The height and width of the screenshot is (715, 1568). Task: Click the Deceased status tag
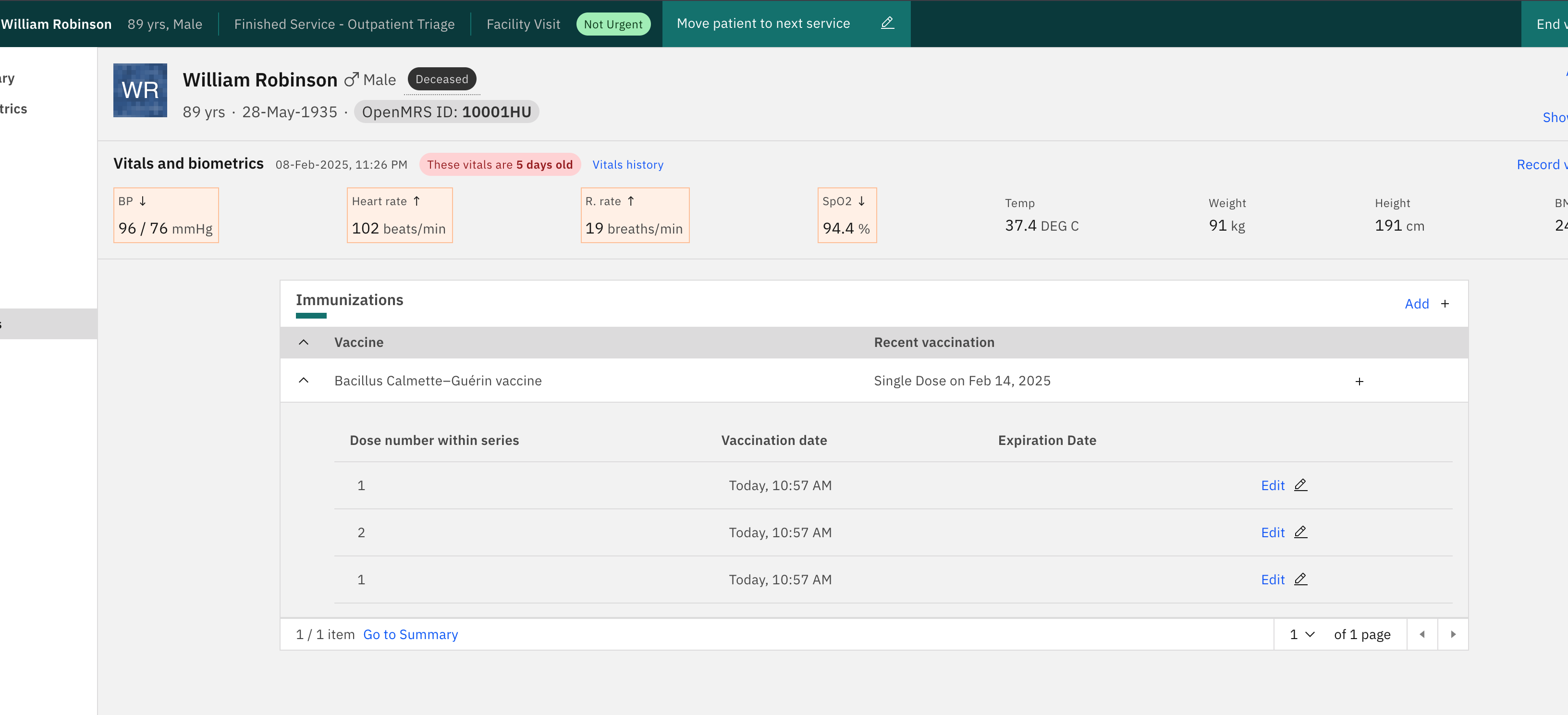(442, 79)
